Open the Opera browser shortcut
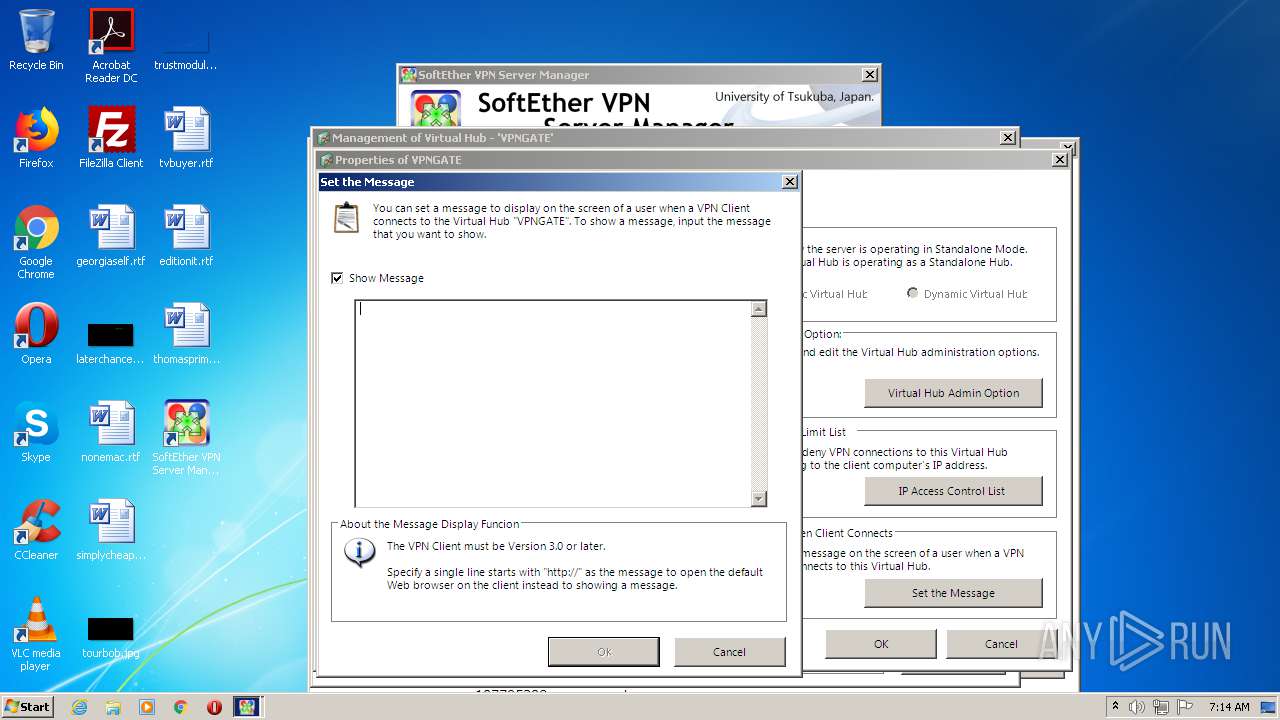 pyautogui.click(x=36, y=334)
